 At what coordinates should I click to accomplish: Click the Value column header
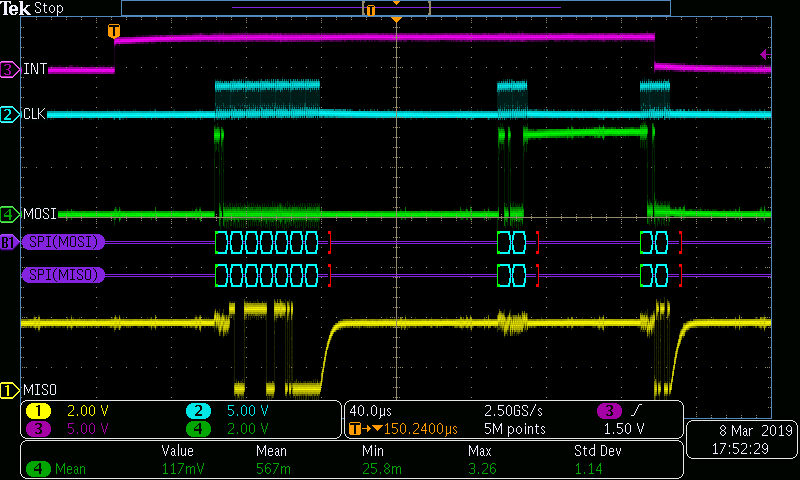[x=178, y=451]
